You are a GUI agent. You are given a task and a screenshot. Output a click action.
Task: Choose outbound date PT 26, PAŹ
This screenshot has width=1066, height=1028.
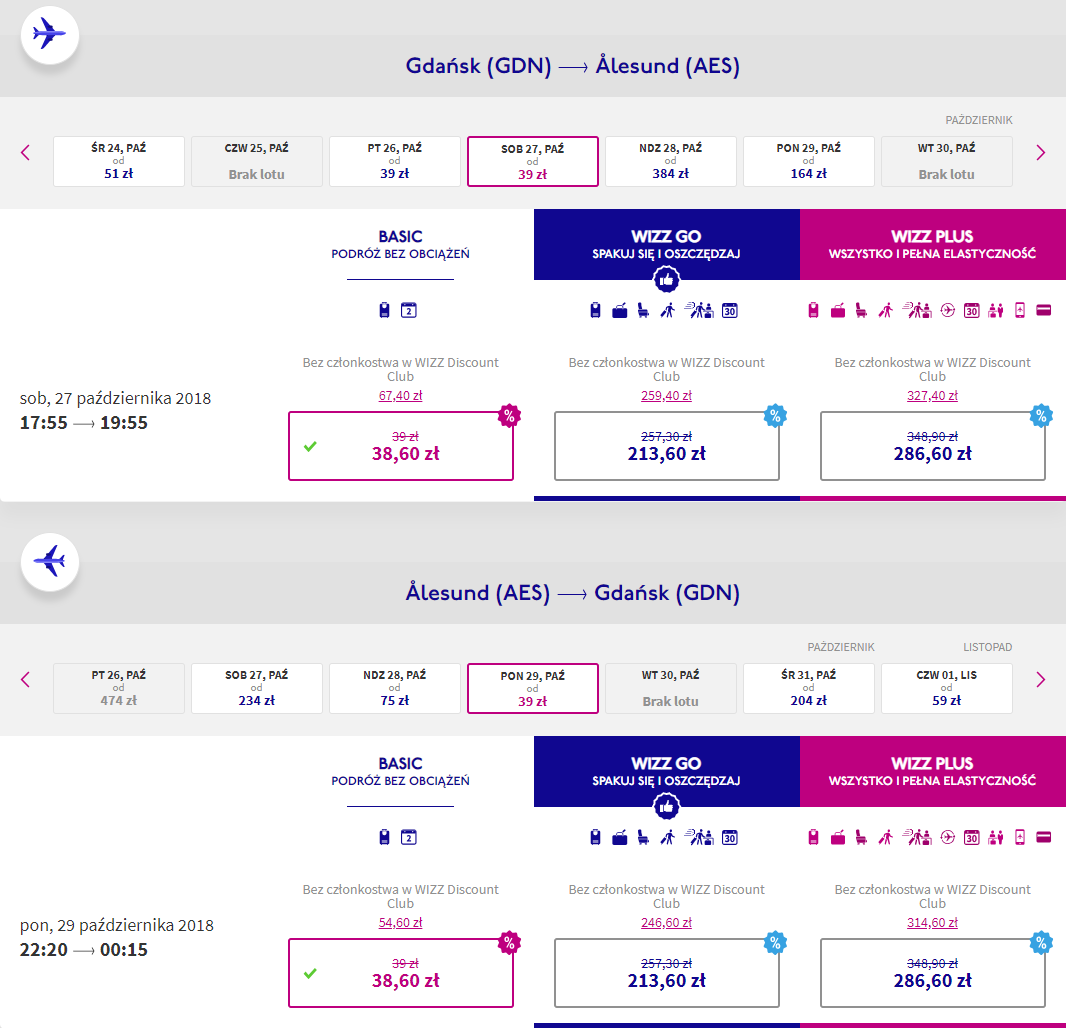[x=395, y=161]
